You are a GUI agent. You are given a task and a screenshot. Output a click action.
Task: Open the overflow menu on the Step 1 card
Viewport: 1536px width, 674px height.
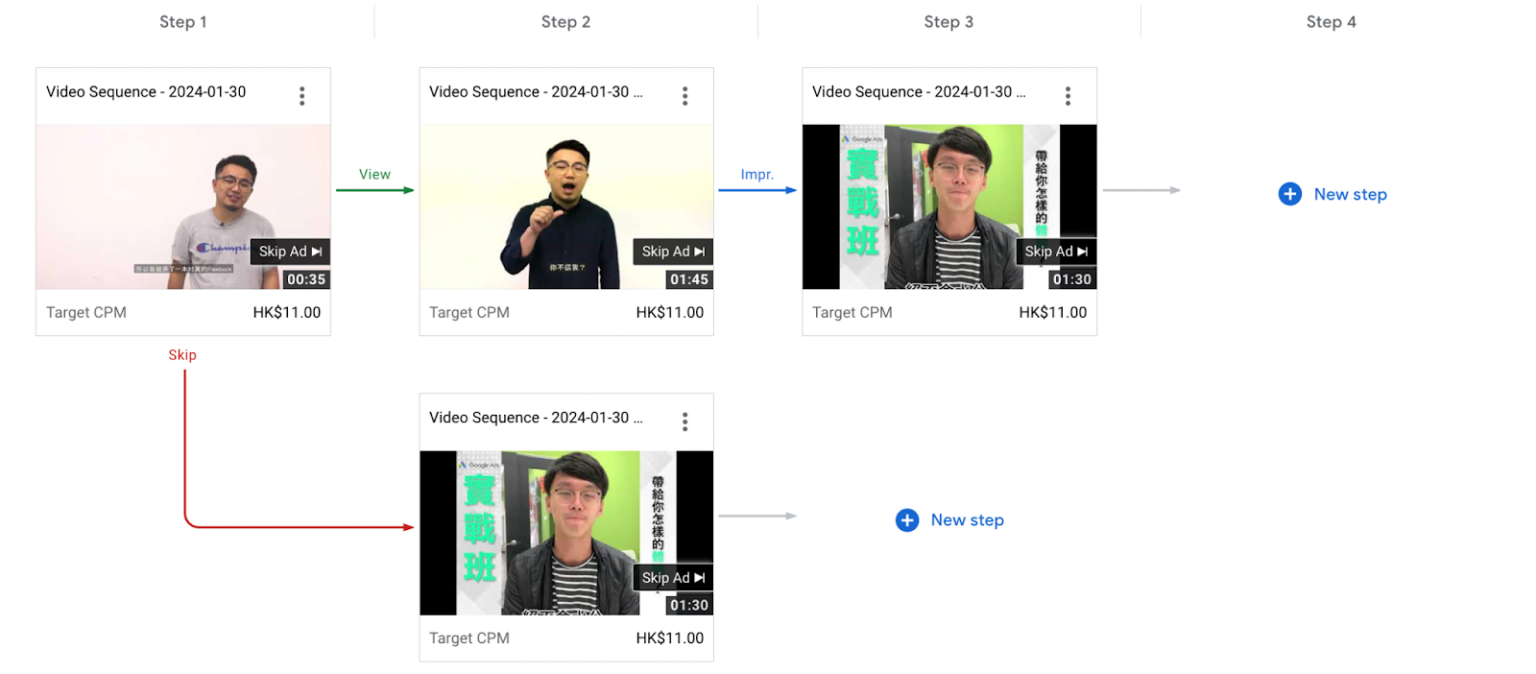[302, 95]
